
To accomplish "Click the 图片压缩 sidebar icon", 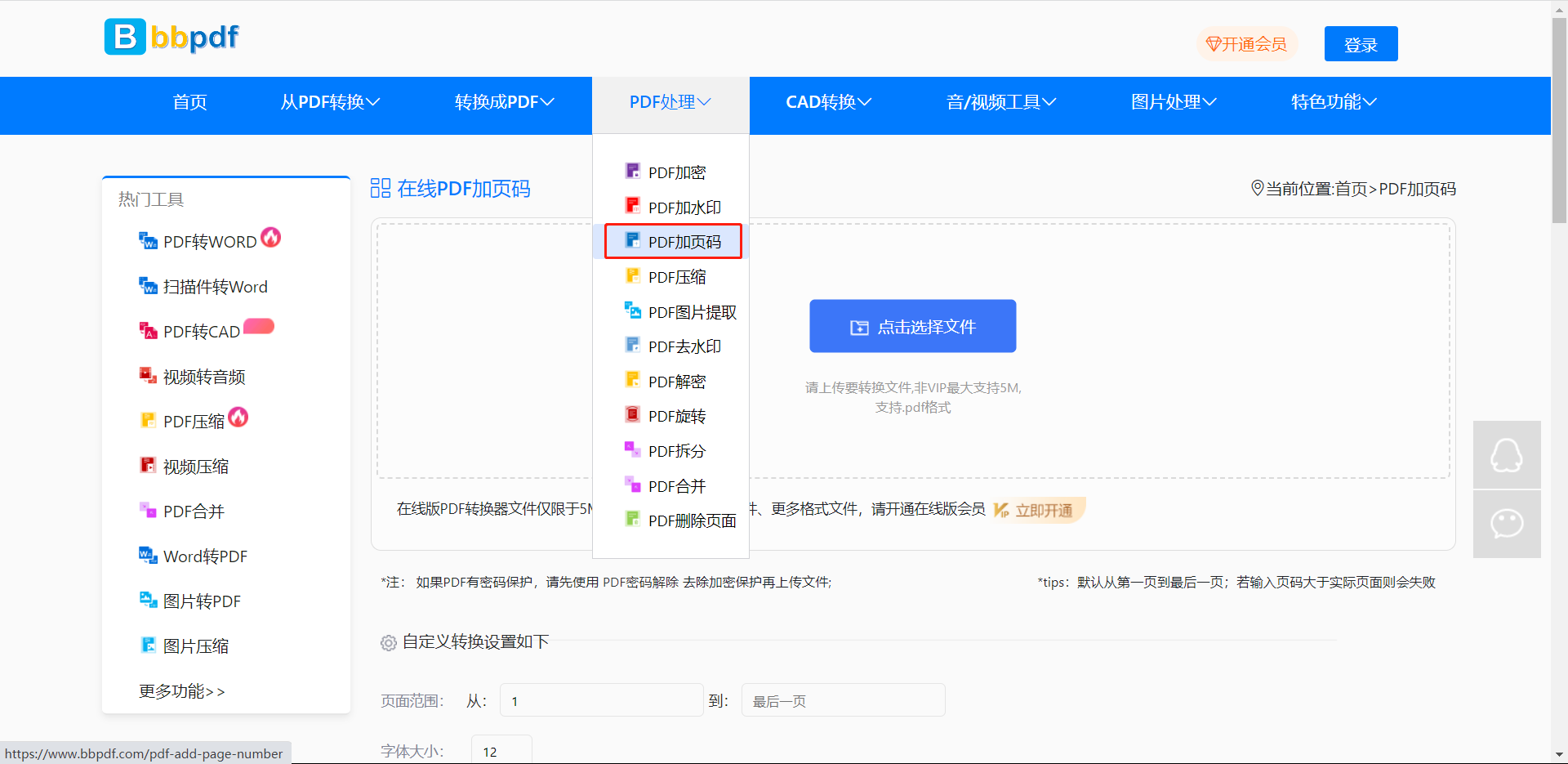I will pyautogui.click(x=148, y=646).
